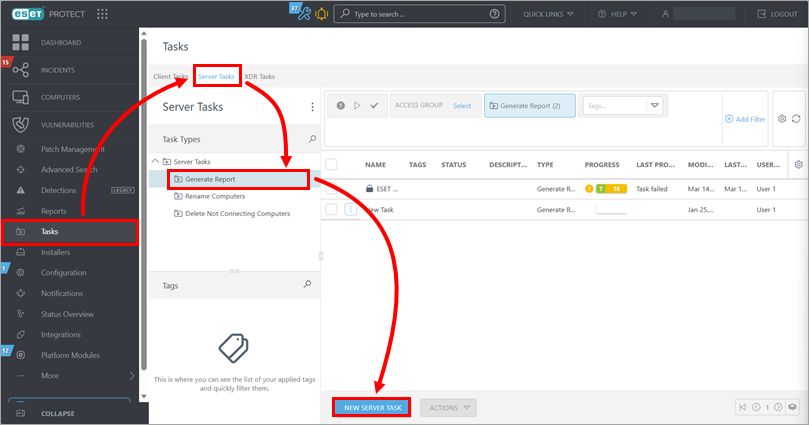Switch to the XDR Tasks tab

pos(259,76)
